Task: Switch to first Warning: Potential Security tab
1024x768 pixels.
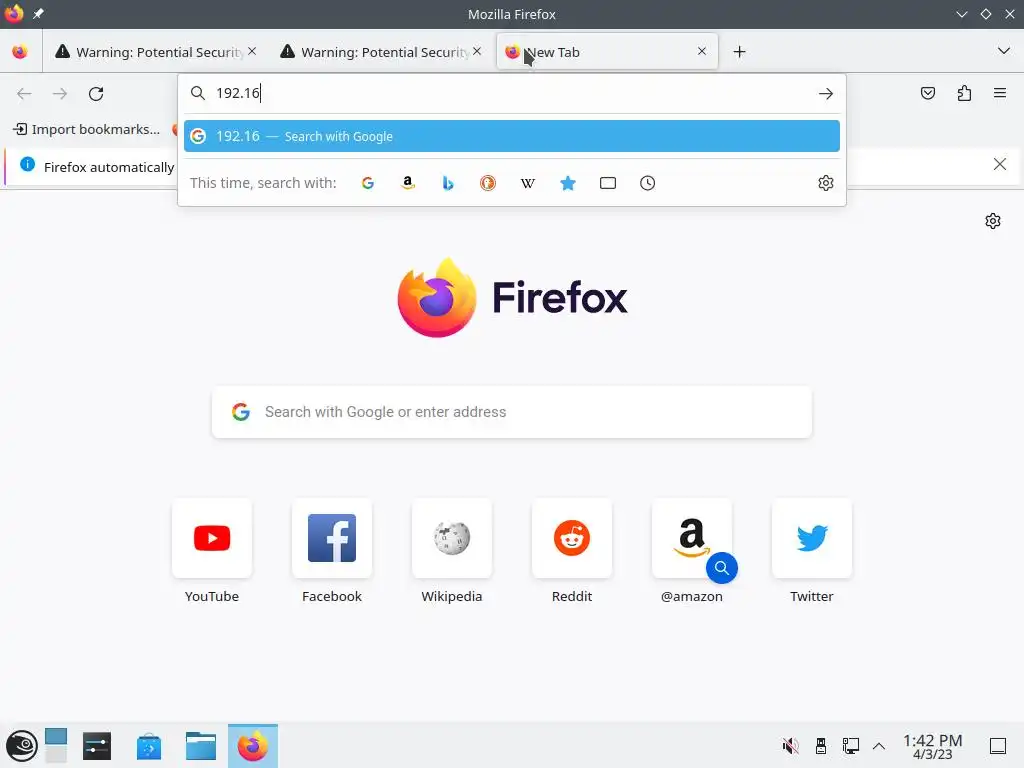Action: pyautogui.click(x=155, y=52)
